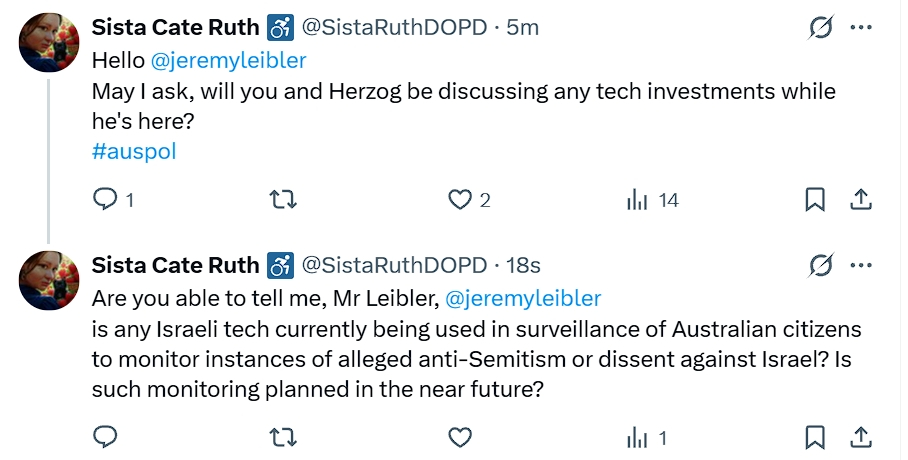Like the first tweet with 2 likes

pyautogui.click(x=460, y=200)
